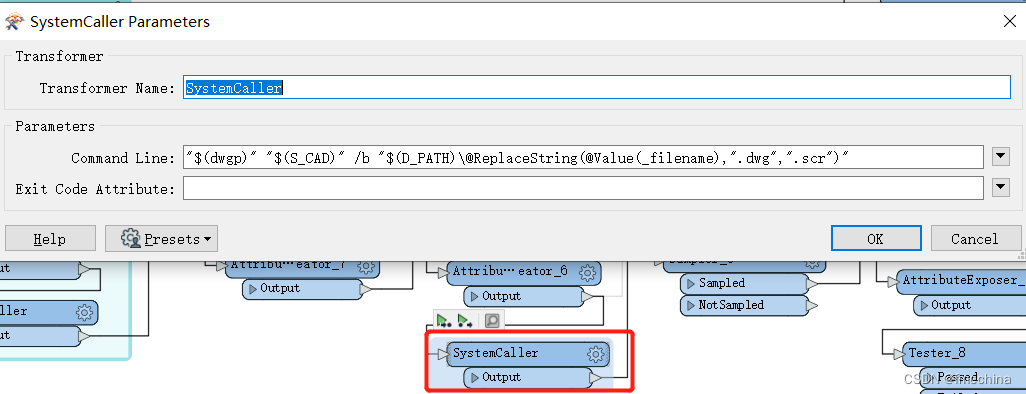The height and width of the screenshot is (394, 1026).
Task: Expand Attribu…eator_7 Output port triangle
Action: [x=253, y=289]
